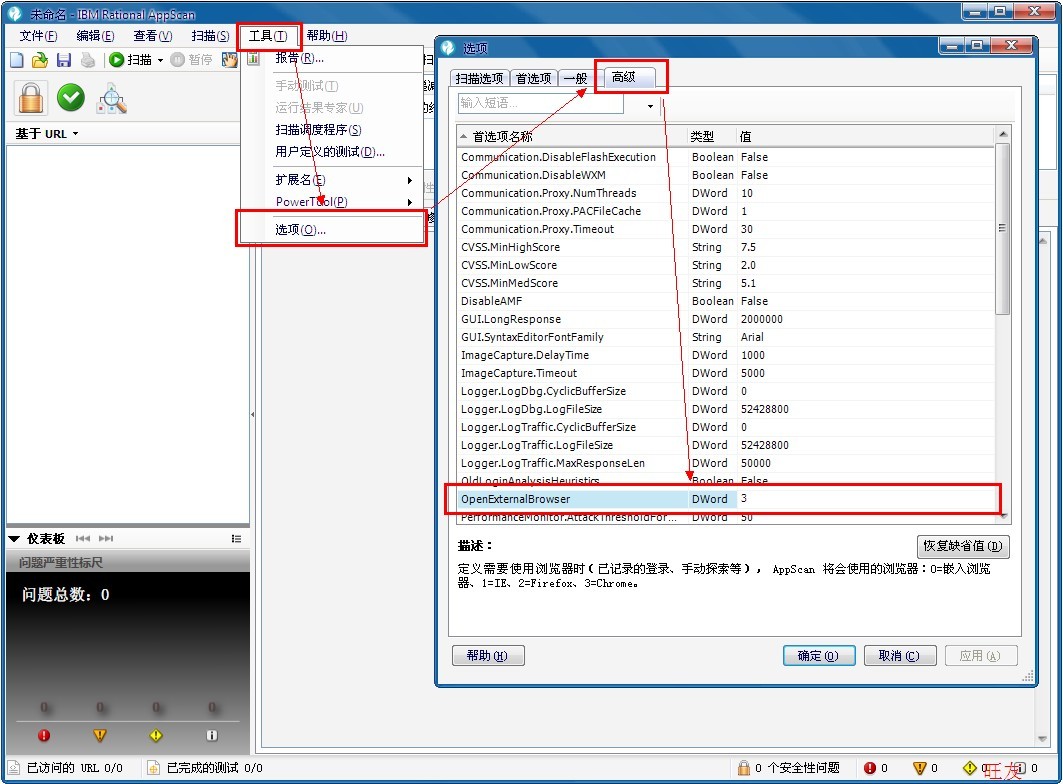Open the 扫描(S) menu
Image resolution: width=1063 pixels, height=784 pixels.
210,36
